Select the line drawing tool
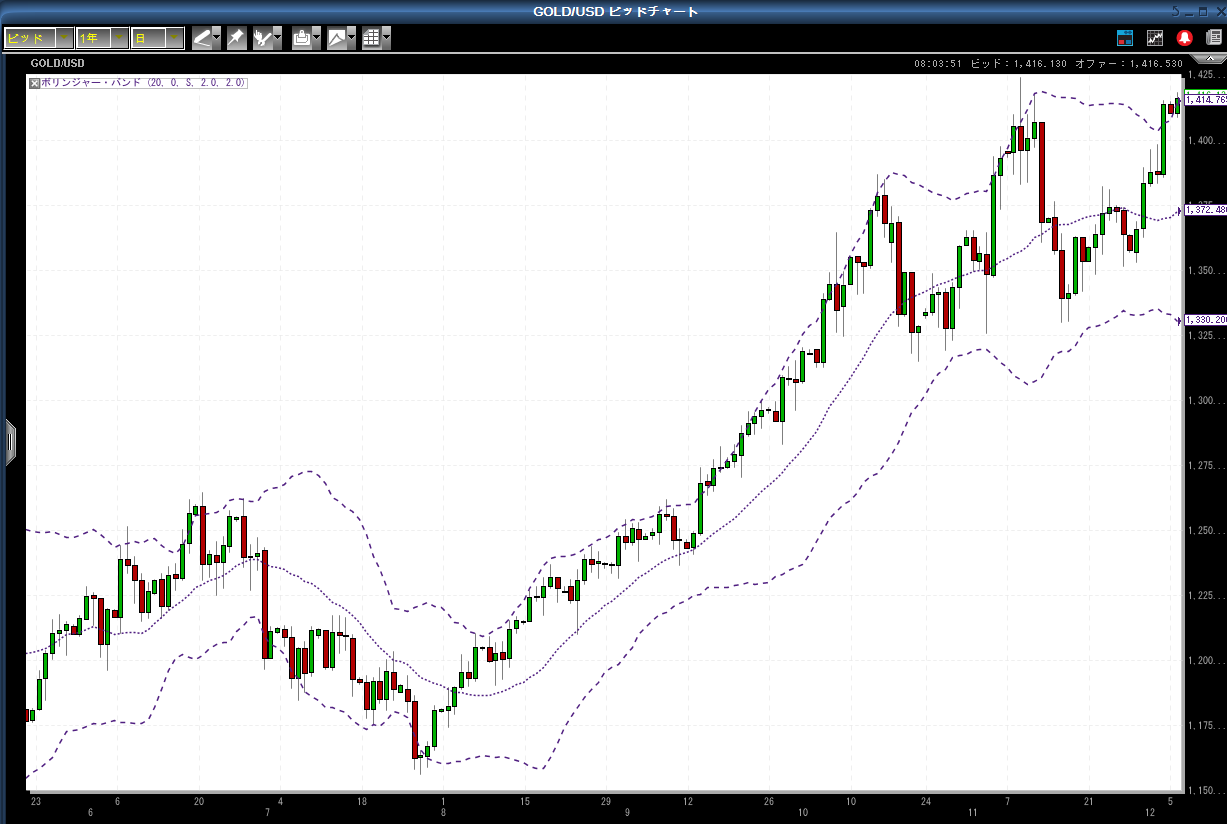 tap(202, 38)
